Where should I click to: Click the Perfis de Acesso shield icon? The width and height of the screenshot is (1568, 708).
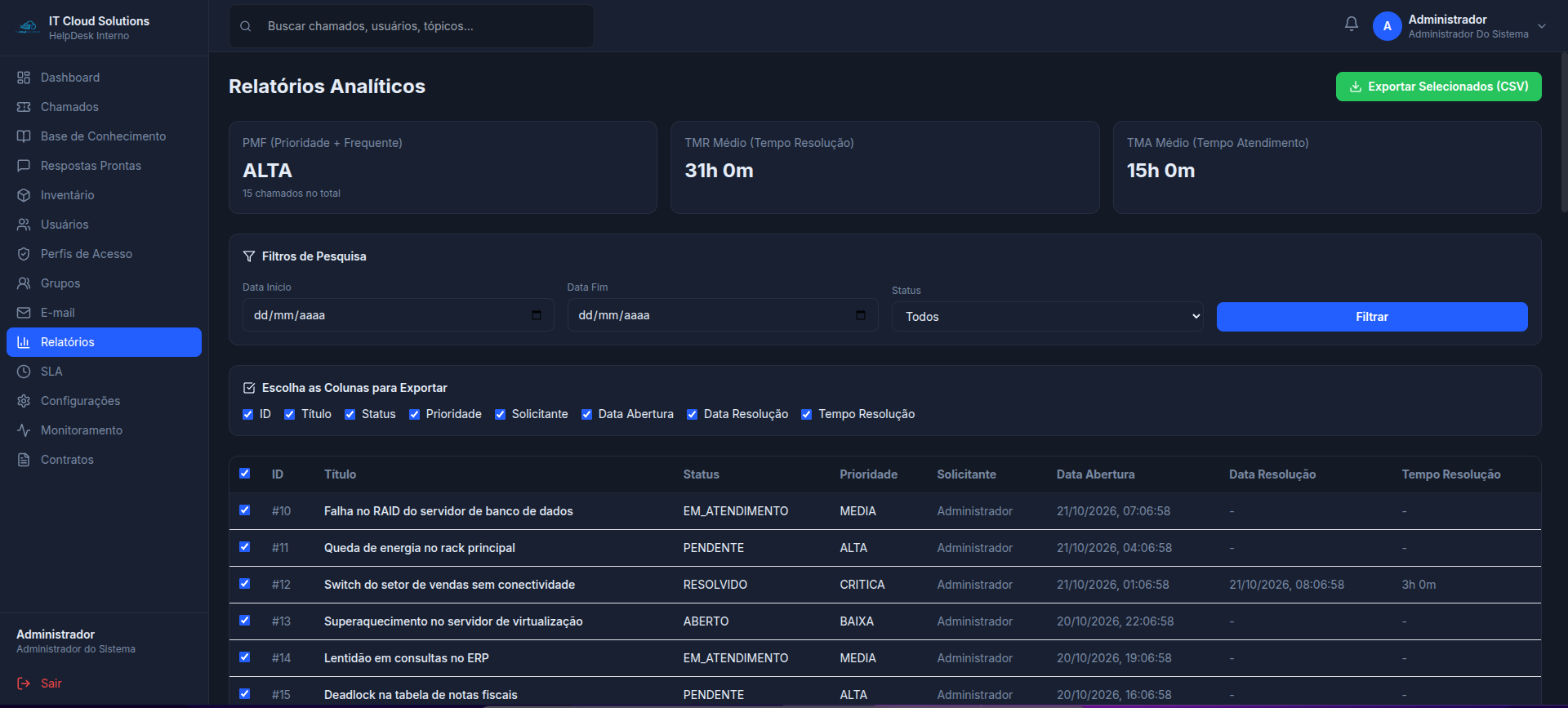24,254
